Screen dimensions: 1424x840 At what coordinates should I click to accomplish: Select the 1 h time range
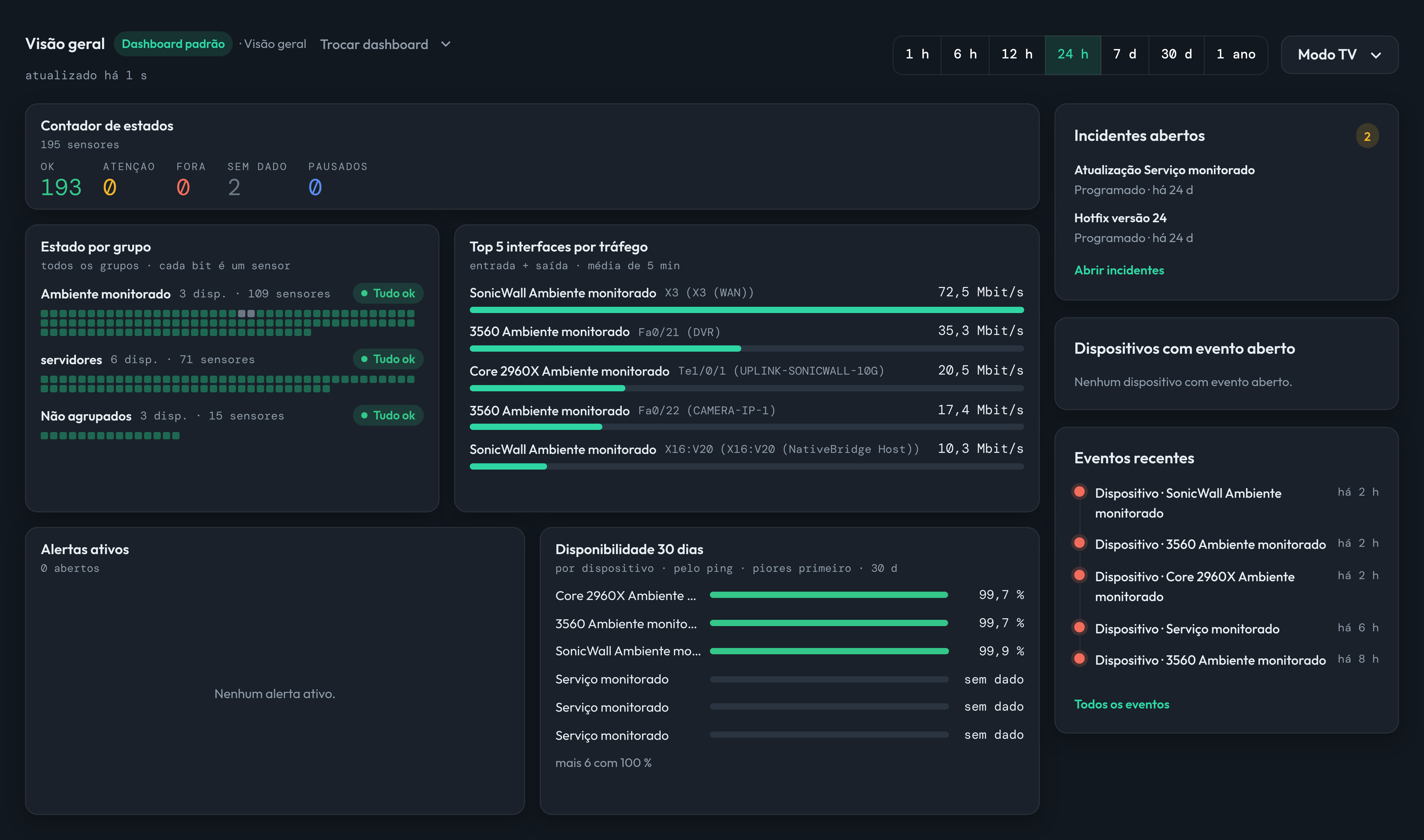pyautogui.click(x=917, y=54)
